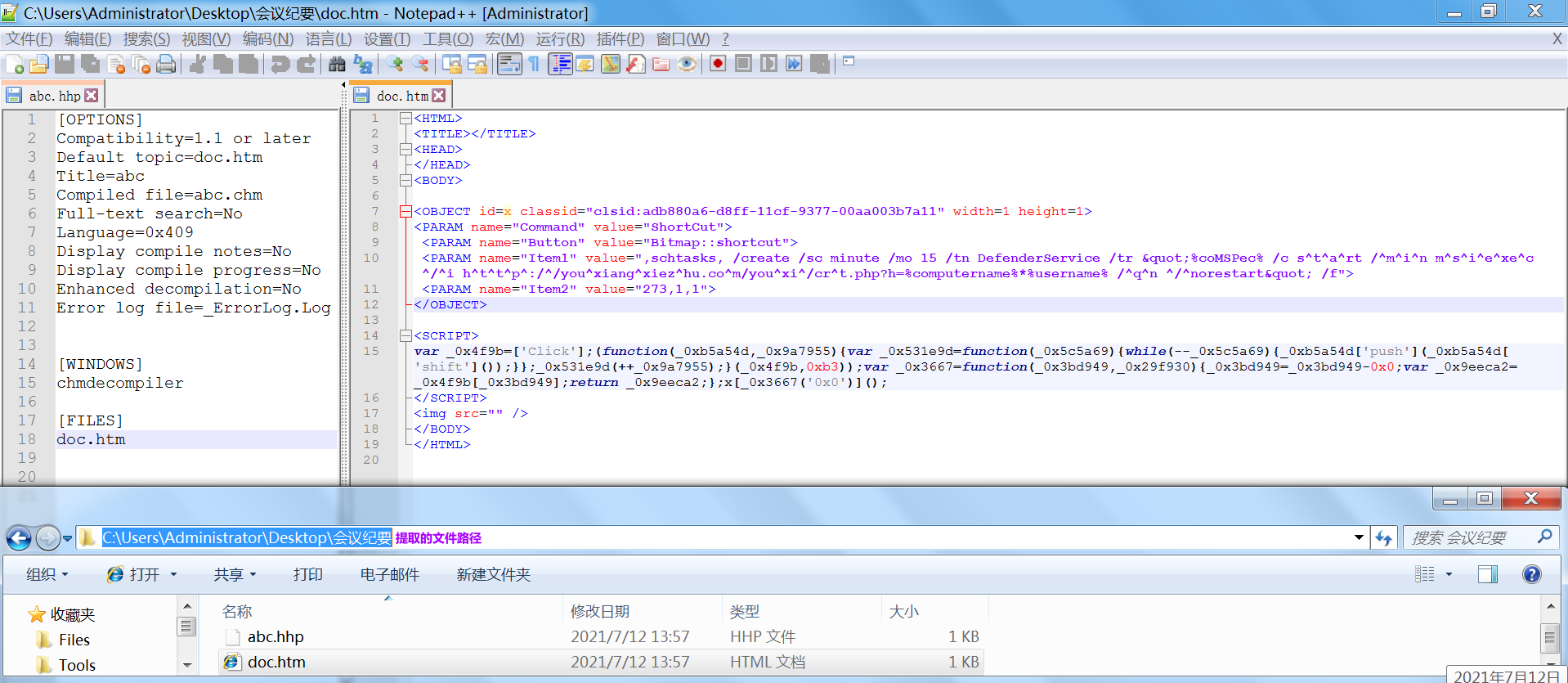
Task: Go back with the Explorer Back arrow
Action: click(x=19, y=538)
